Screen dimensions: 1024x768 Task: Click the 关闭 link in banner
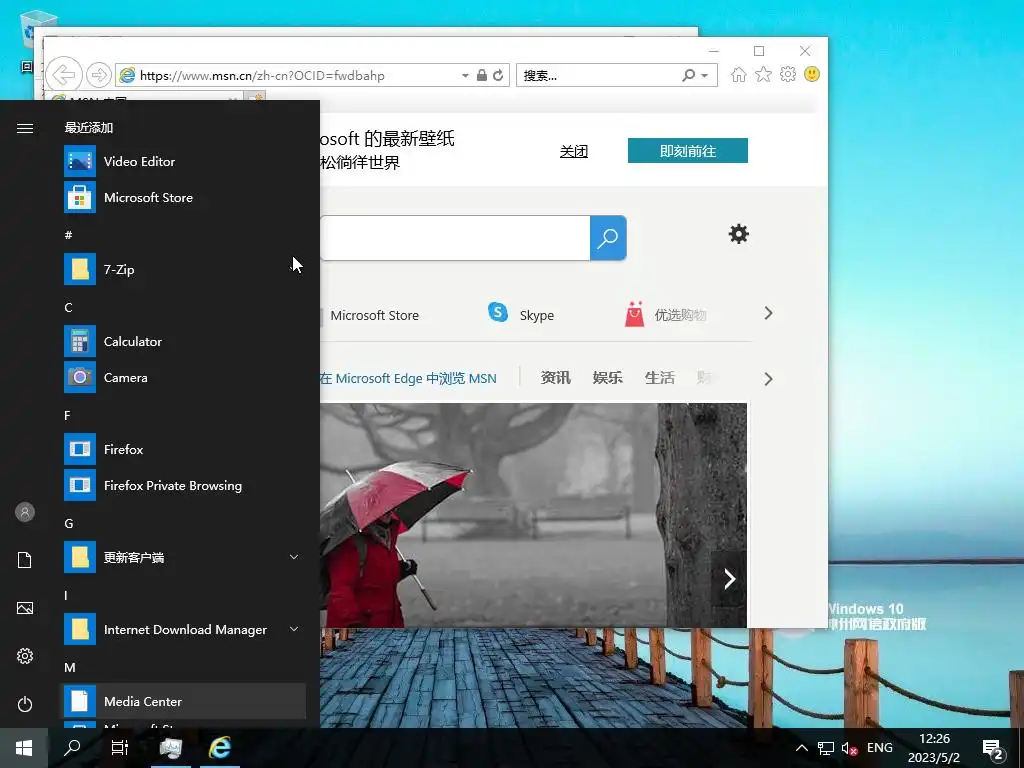pos(574,152)
